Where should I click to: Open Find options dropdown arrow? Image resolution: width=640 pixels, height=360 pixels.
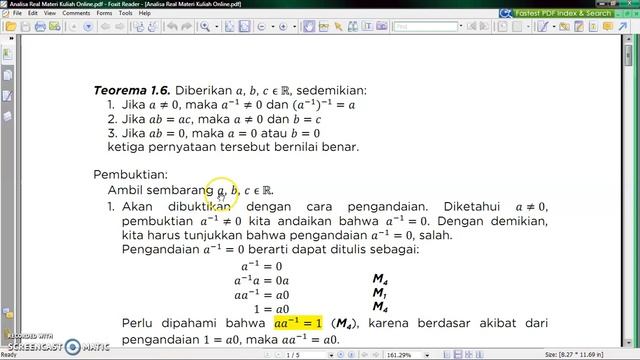pos(461,27)
